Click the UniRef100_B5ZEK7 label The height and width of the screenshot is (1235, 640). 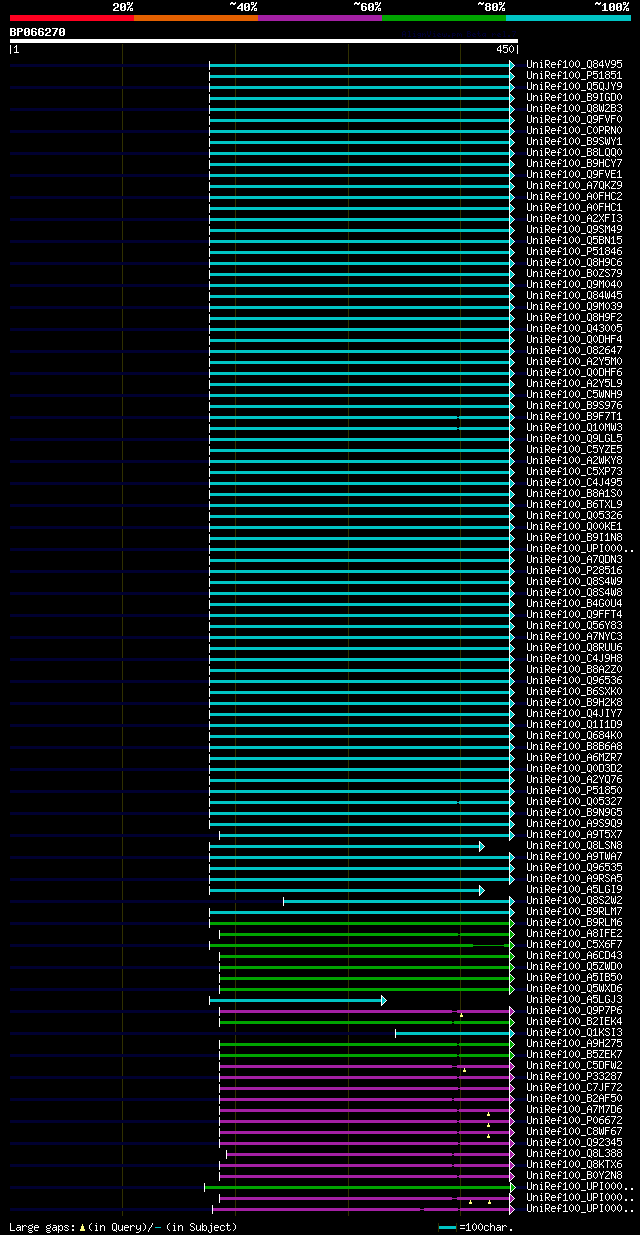click(x=574, y=1054)
